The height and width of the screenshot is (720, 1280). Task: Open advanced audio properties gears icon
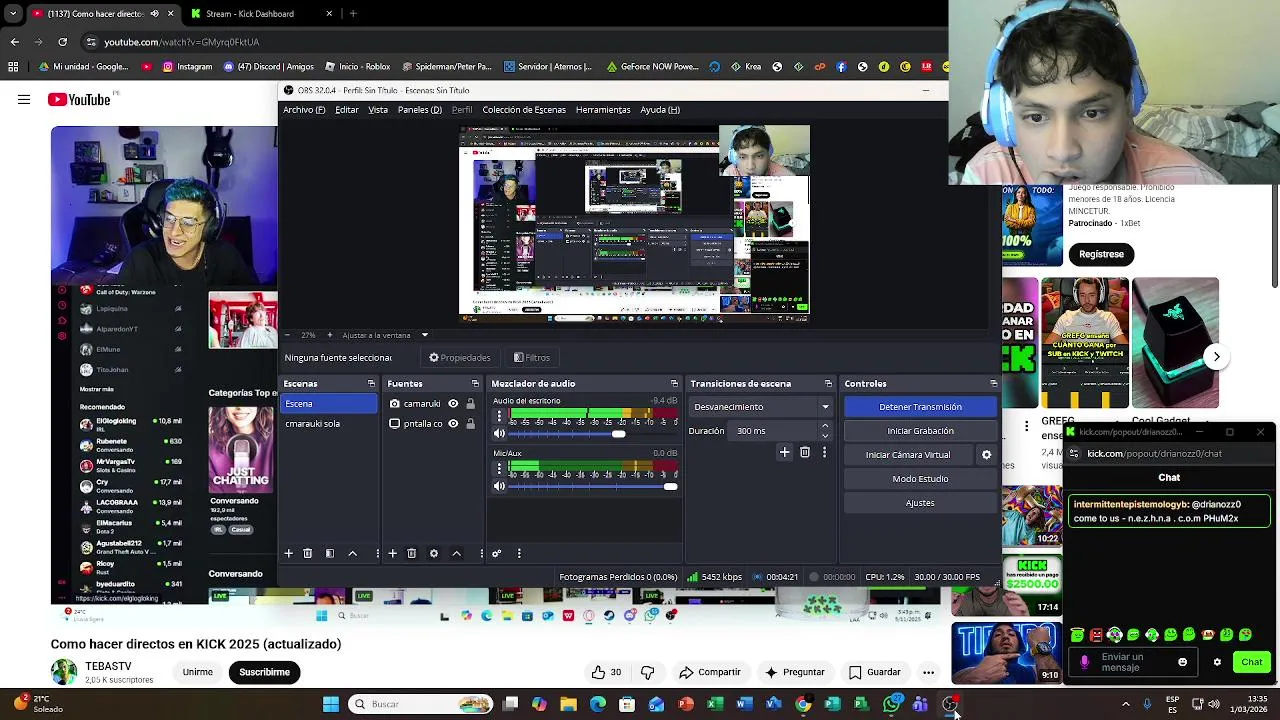click(496, 553)
